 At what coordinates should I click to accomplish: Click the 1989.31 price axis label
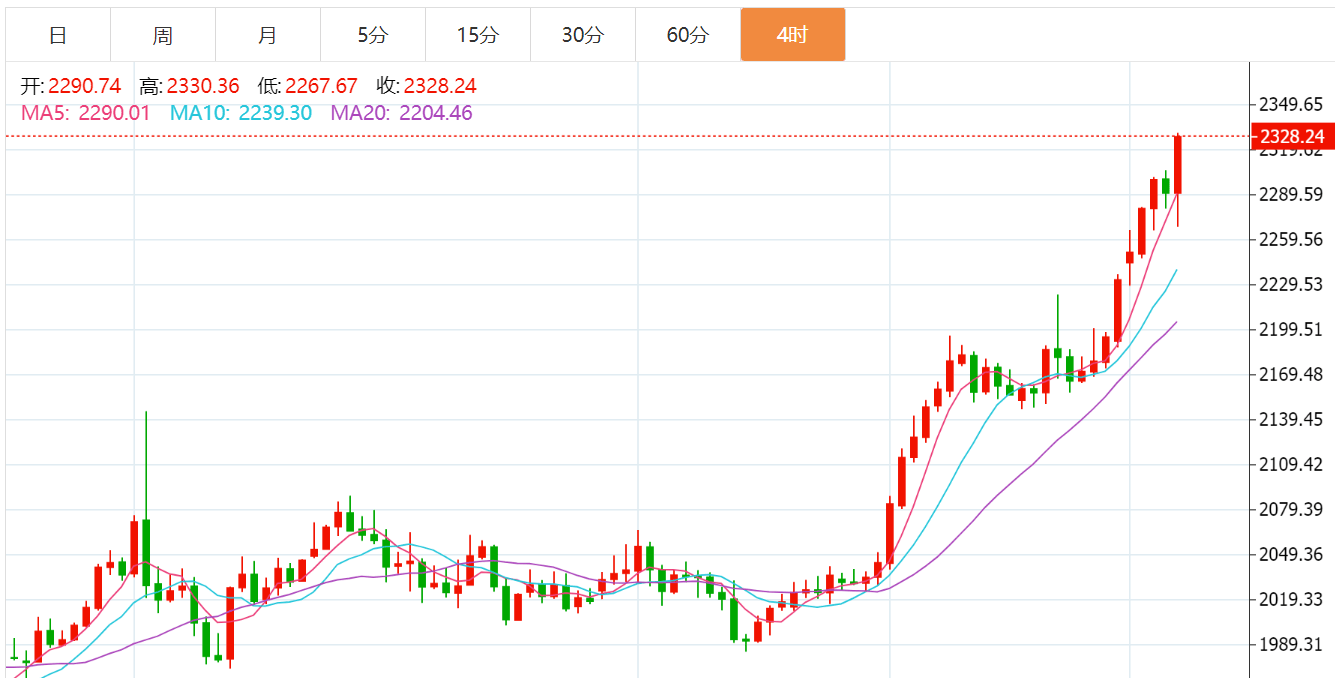point(1290,644)
